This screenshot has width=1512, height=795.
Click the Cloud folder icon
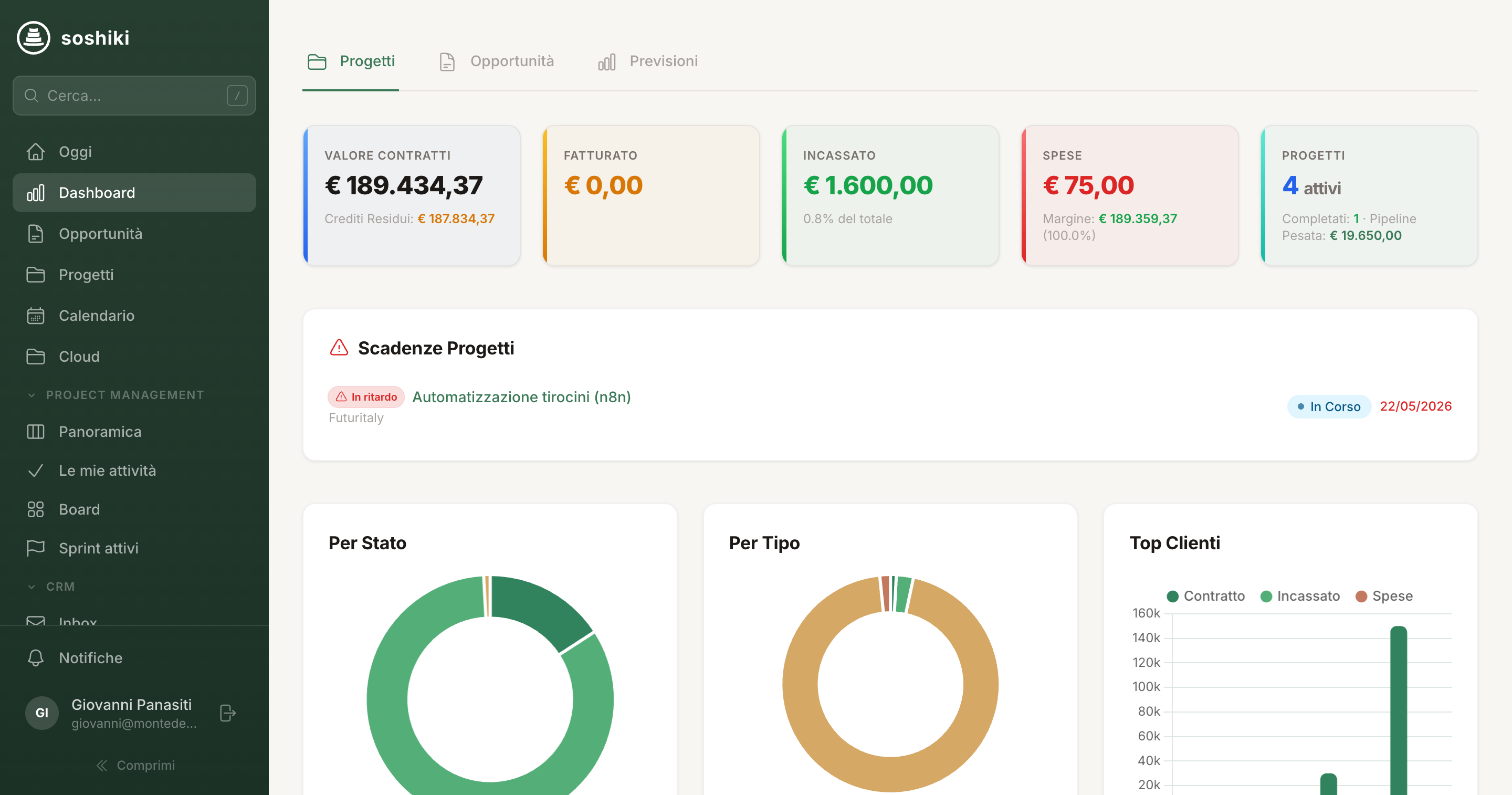(36, 357)
